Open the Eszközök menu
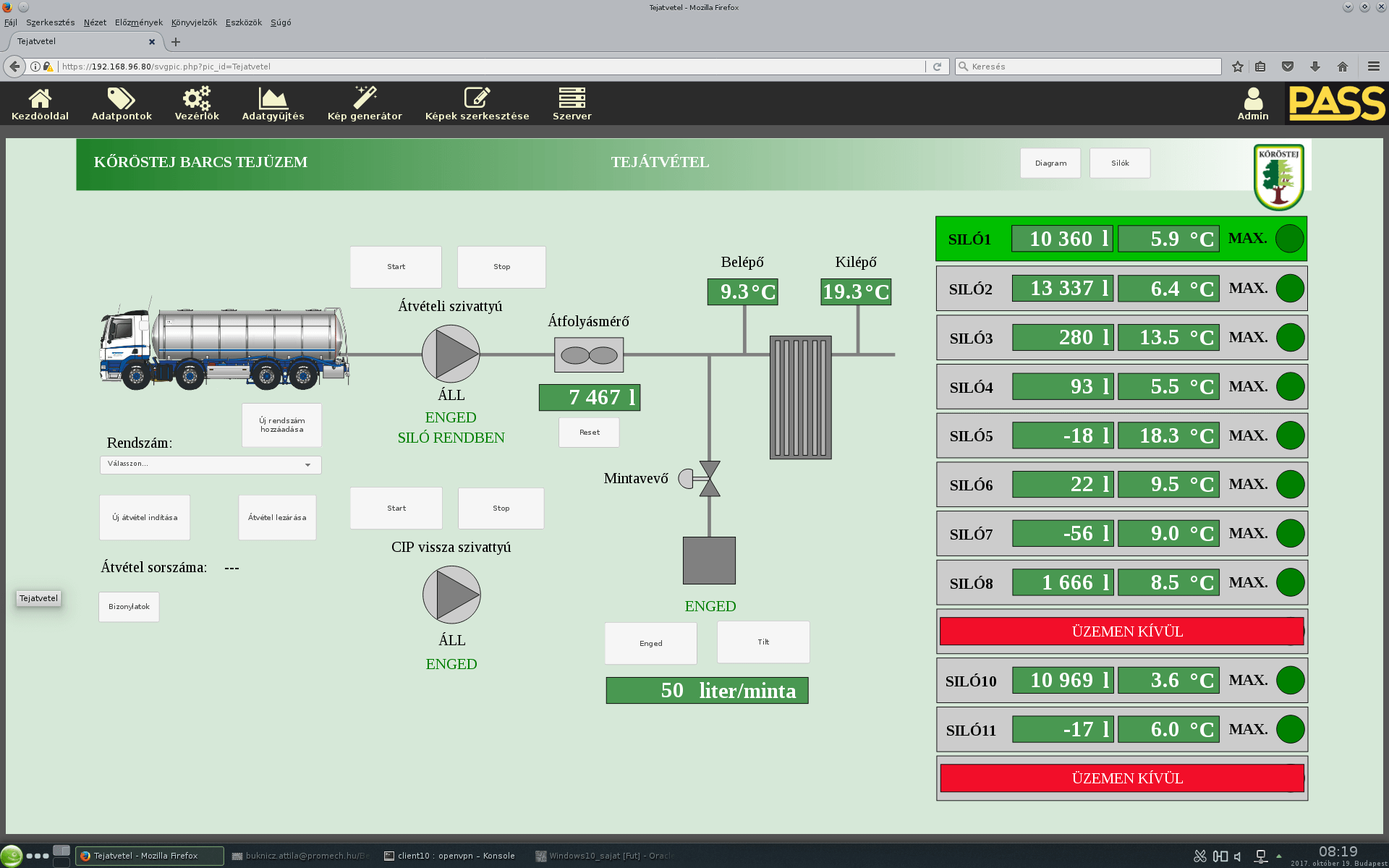This screenshot has height=868, width=1389. point(244,22)
